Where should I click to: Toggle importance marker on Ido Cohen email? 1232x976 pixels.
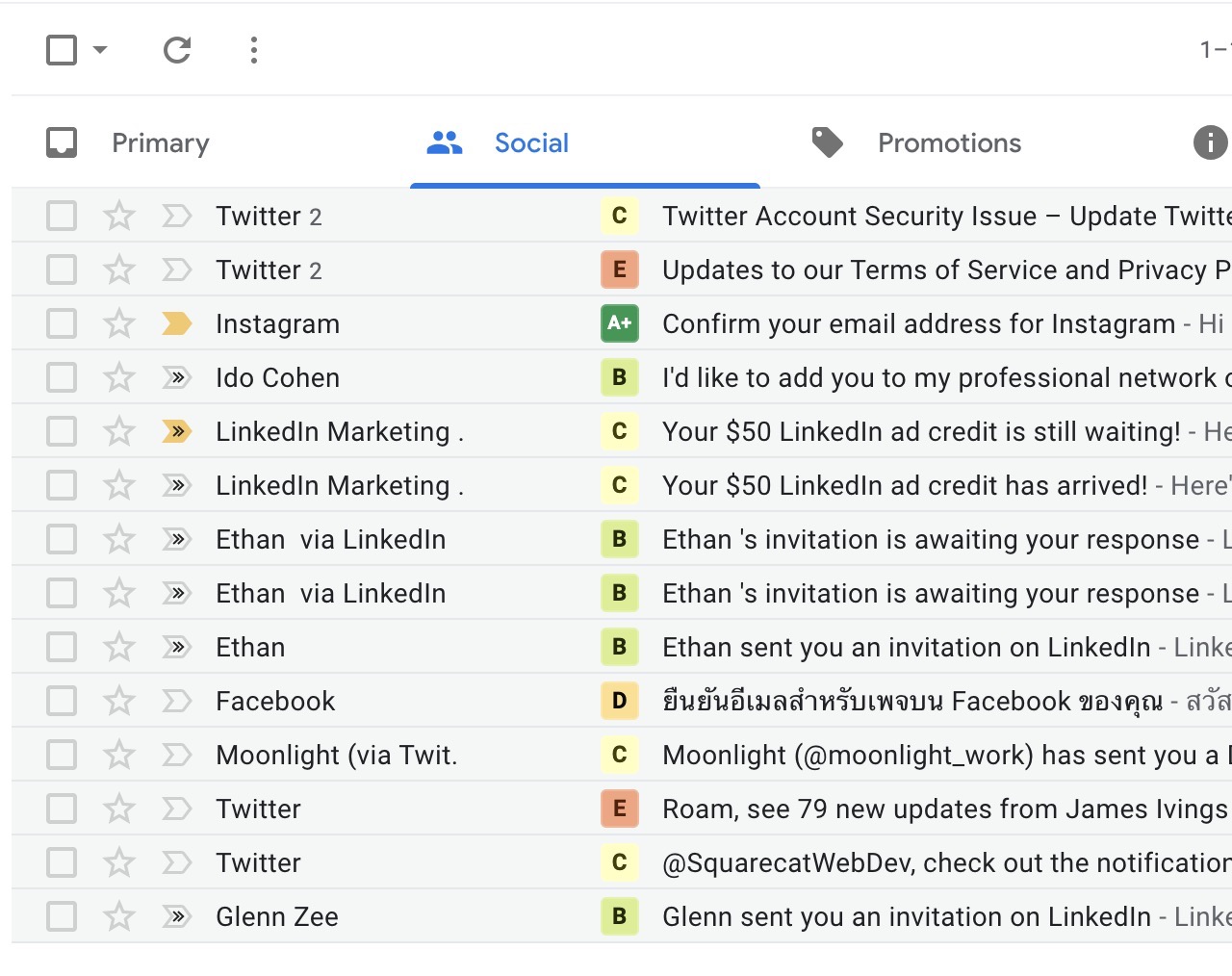click(177, 377)
